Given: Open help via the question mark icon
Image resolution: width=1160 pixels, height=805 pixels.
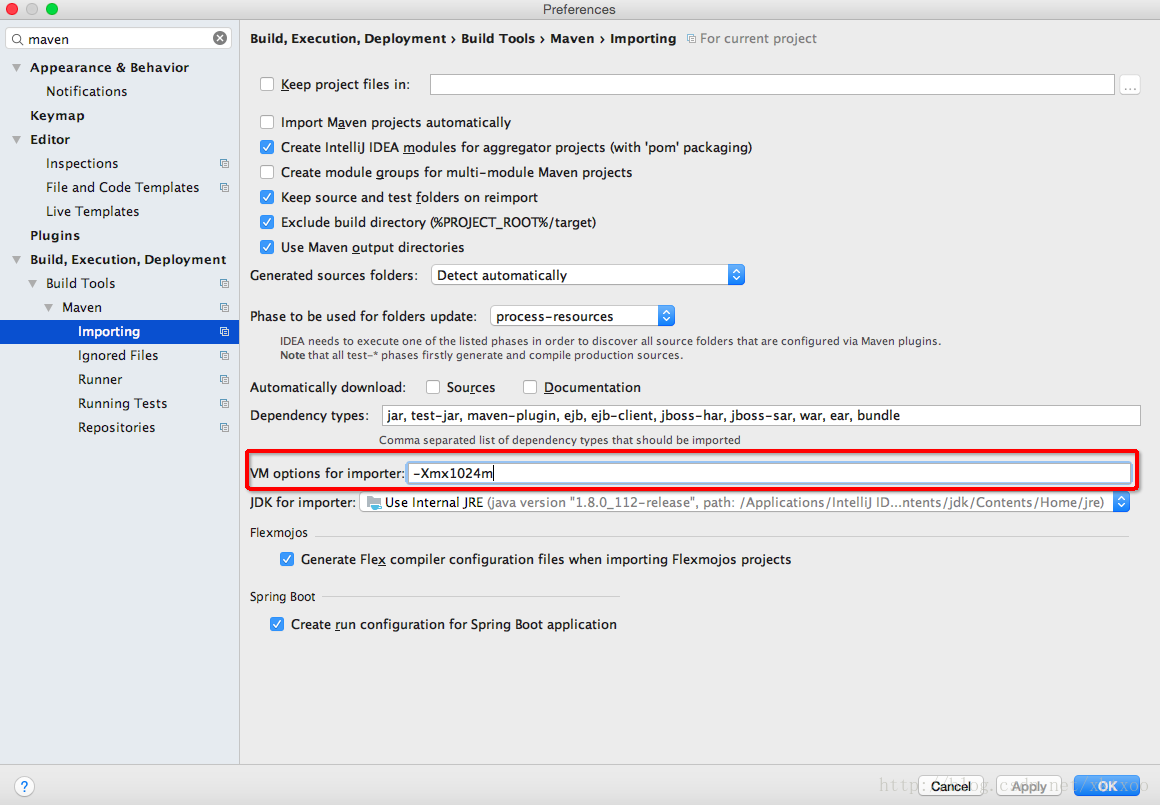Looking at the screenshot, I should [x=24, y=786].
